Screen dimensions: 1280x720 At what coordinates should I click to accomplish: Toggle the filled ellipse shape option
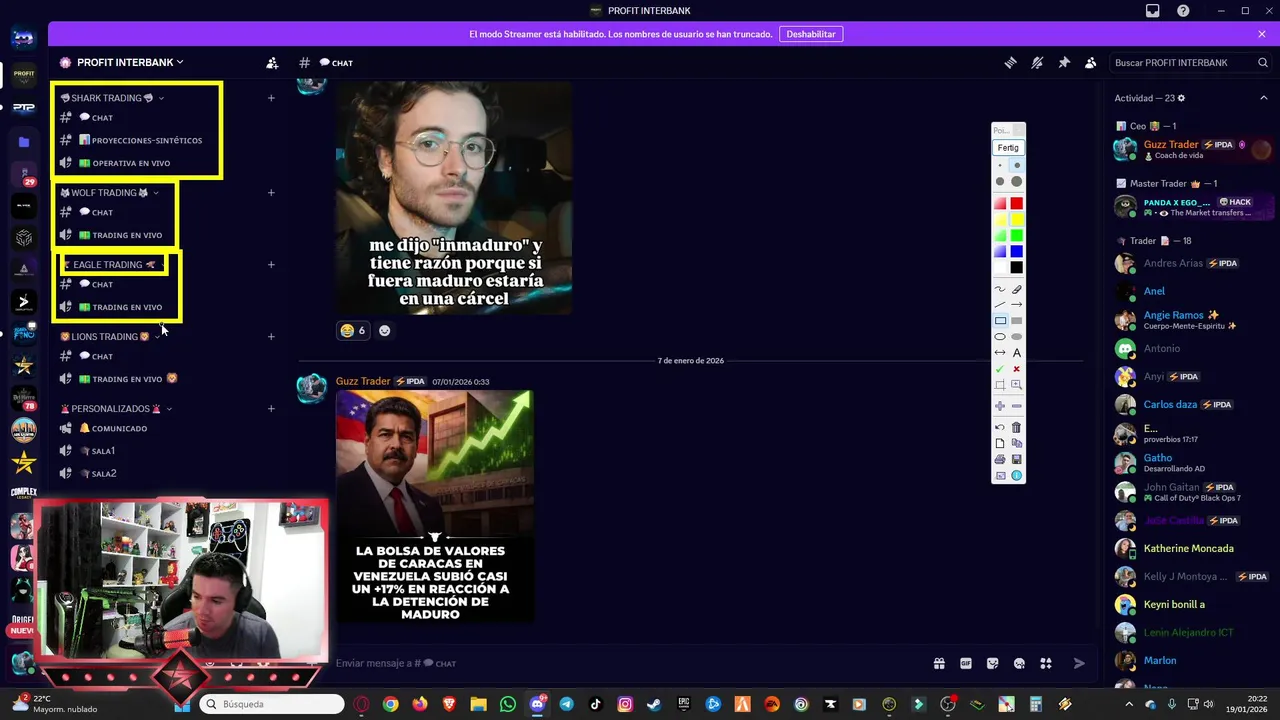(1017, 337)
